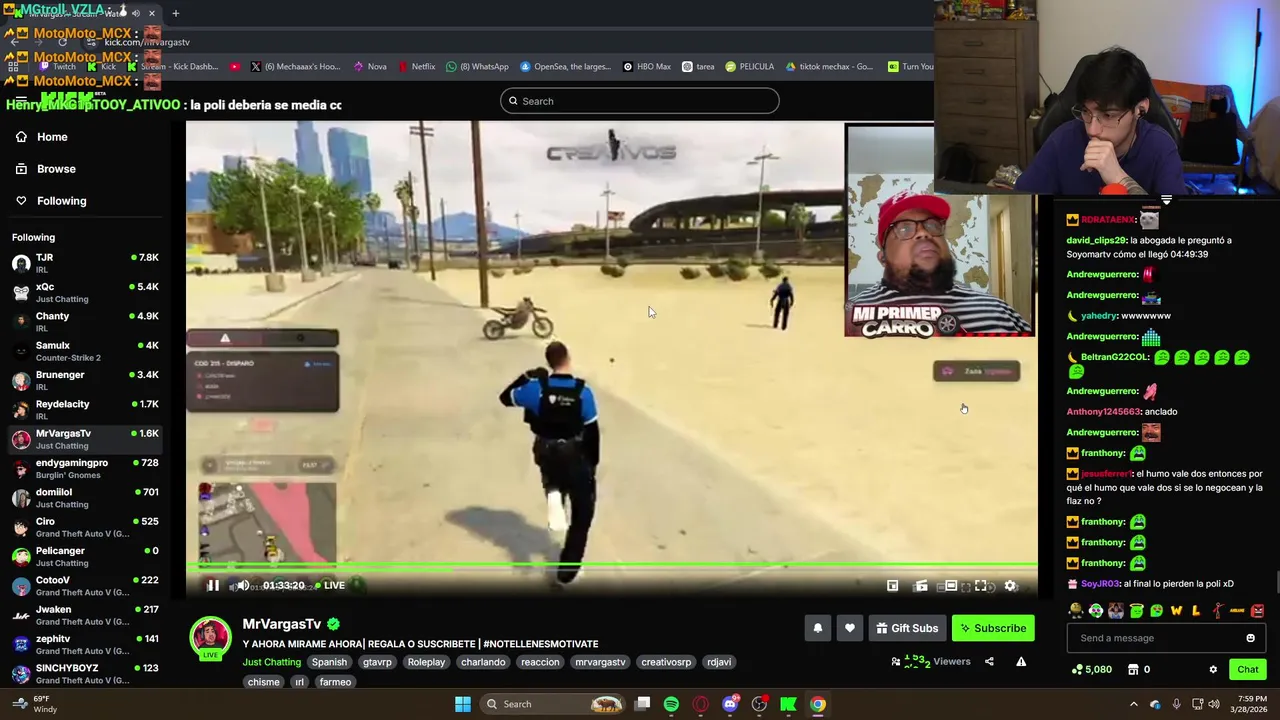Open Nova bookmark in bookmarks bar
The image size is (1280, 720).
[x=370, y=67]
